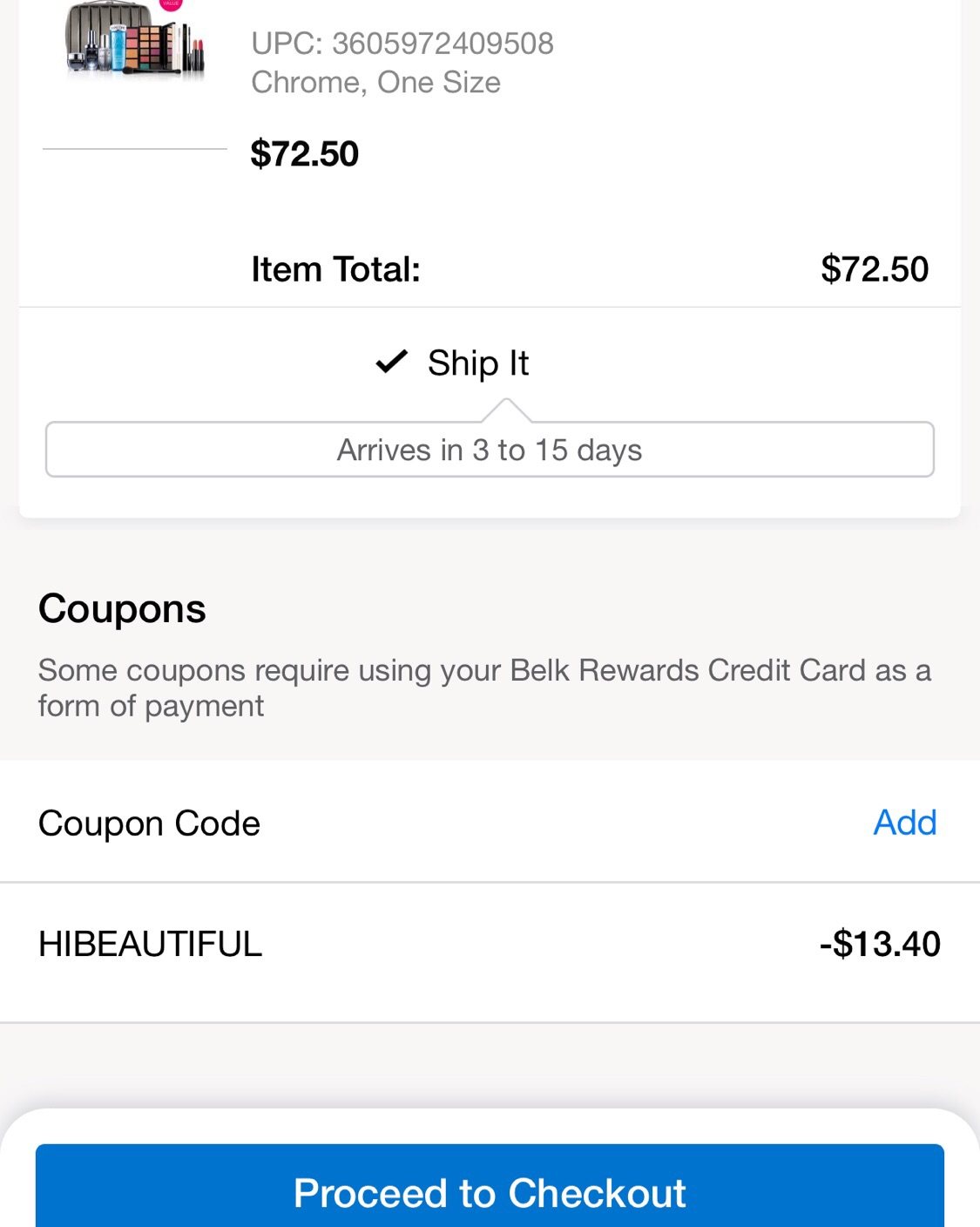This screenshot has height=1227, width=980.
Task: Tap the Arrives in 3 to 15 days box
Action: [x=490, y=450]
